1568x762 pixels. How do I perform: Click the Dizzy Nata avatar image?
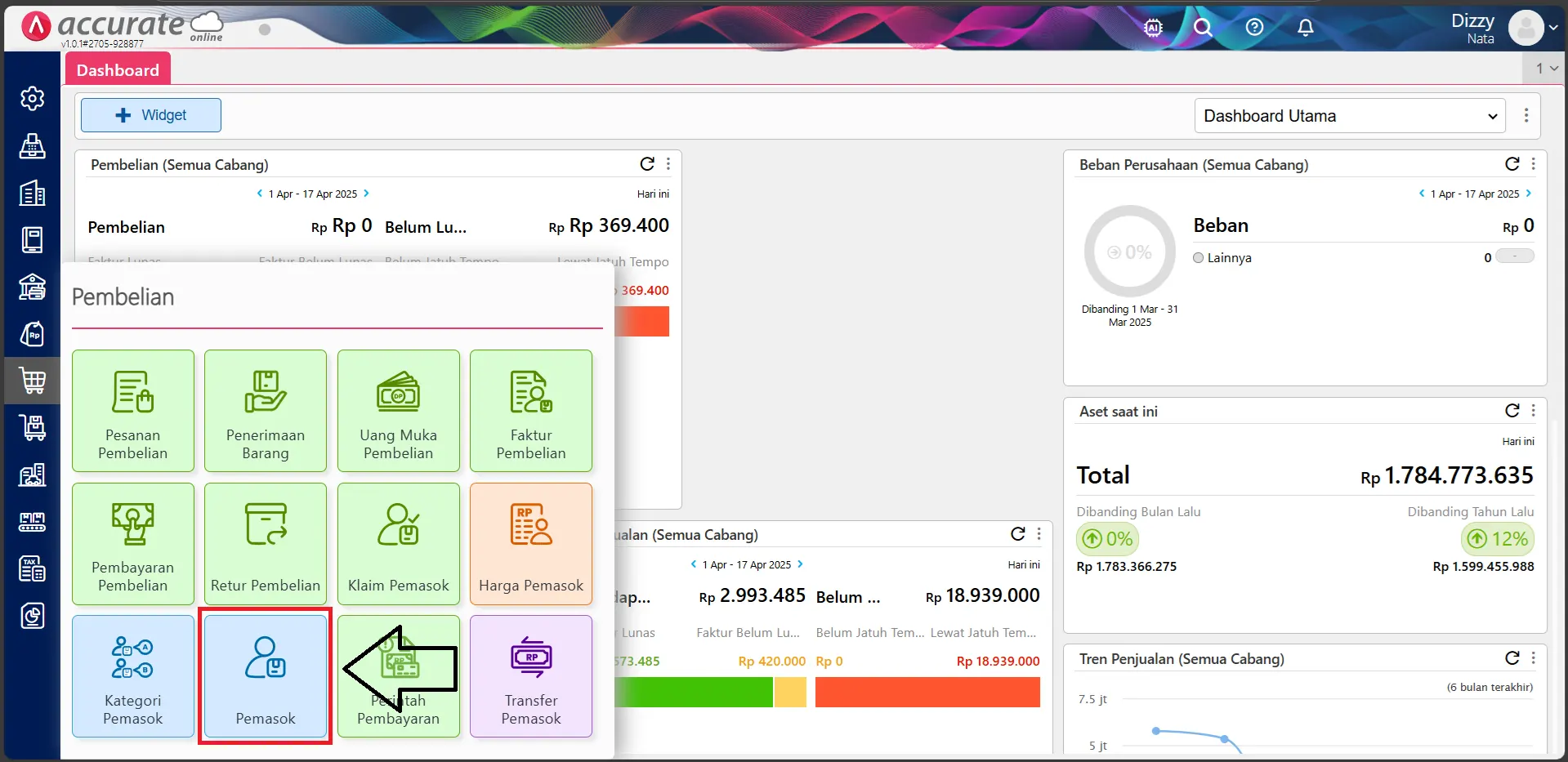[1527, 27]
